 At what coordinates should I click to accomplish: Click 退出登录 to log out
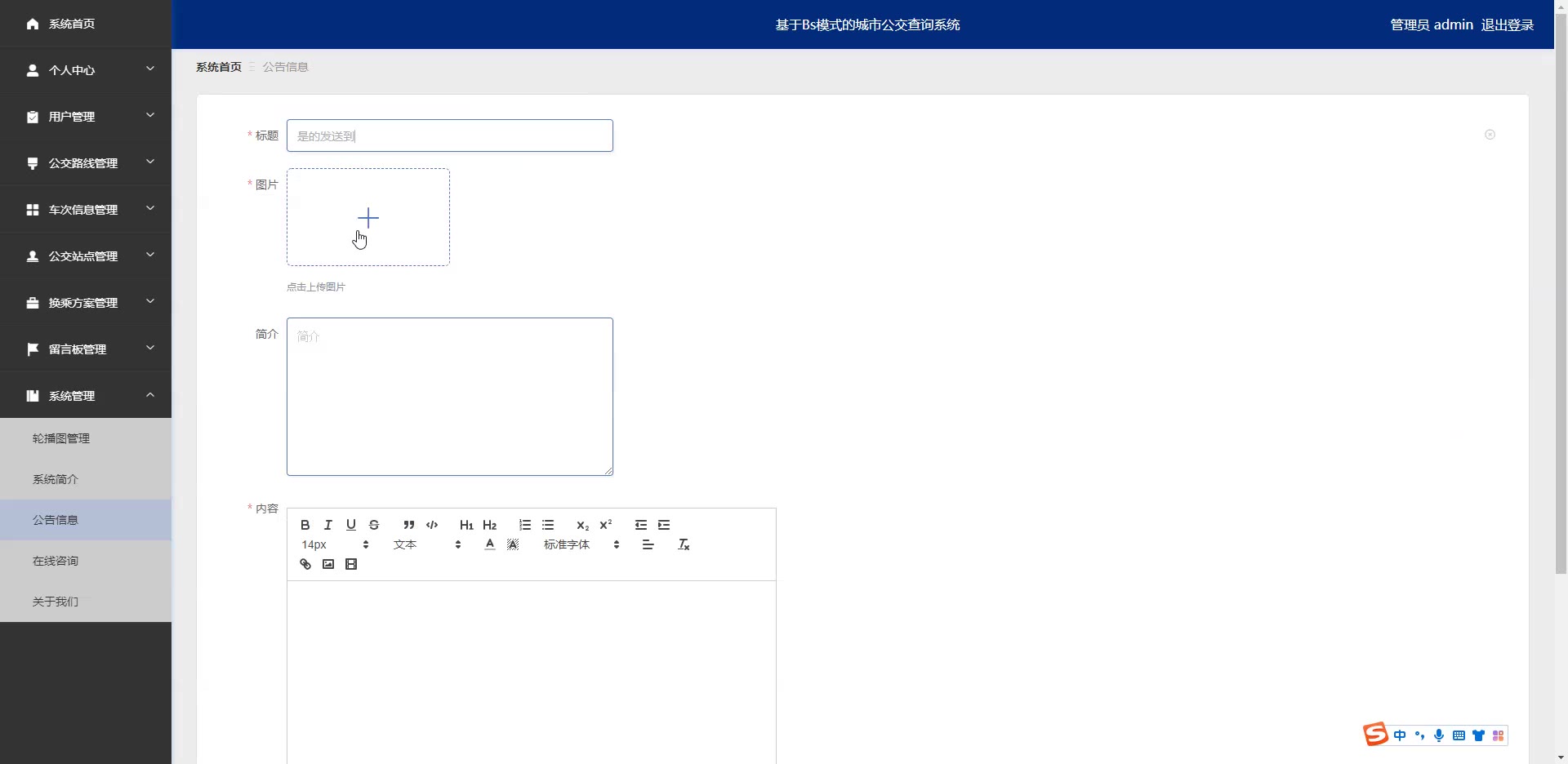pos(1507,24)
